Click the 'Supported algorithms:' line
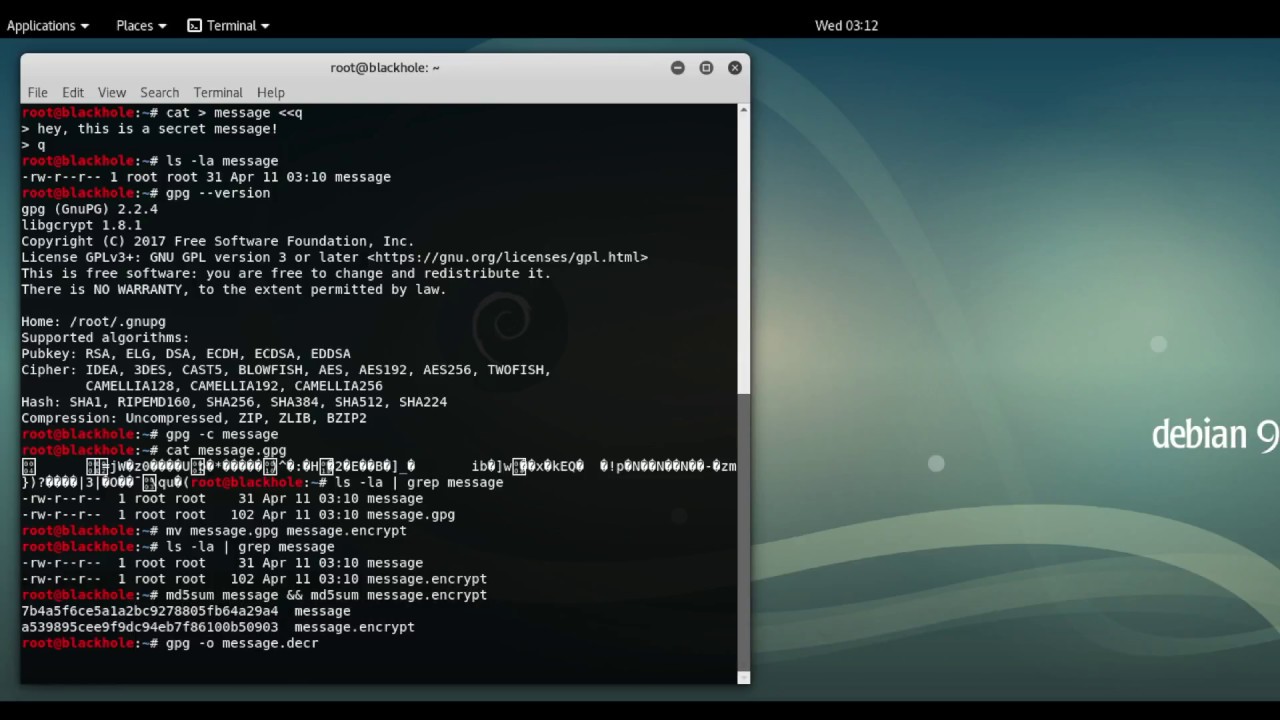Screen dimensions: 1280x720 pyautogui.click(x=106, y=338)
